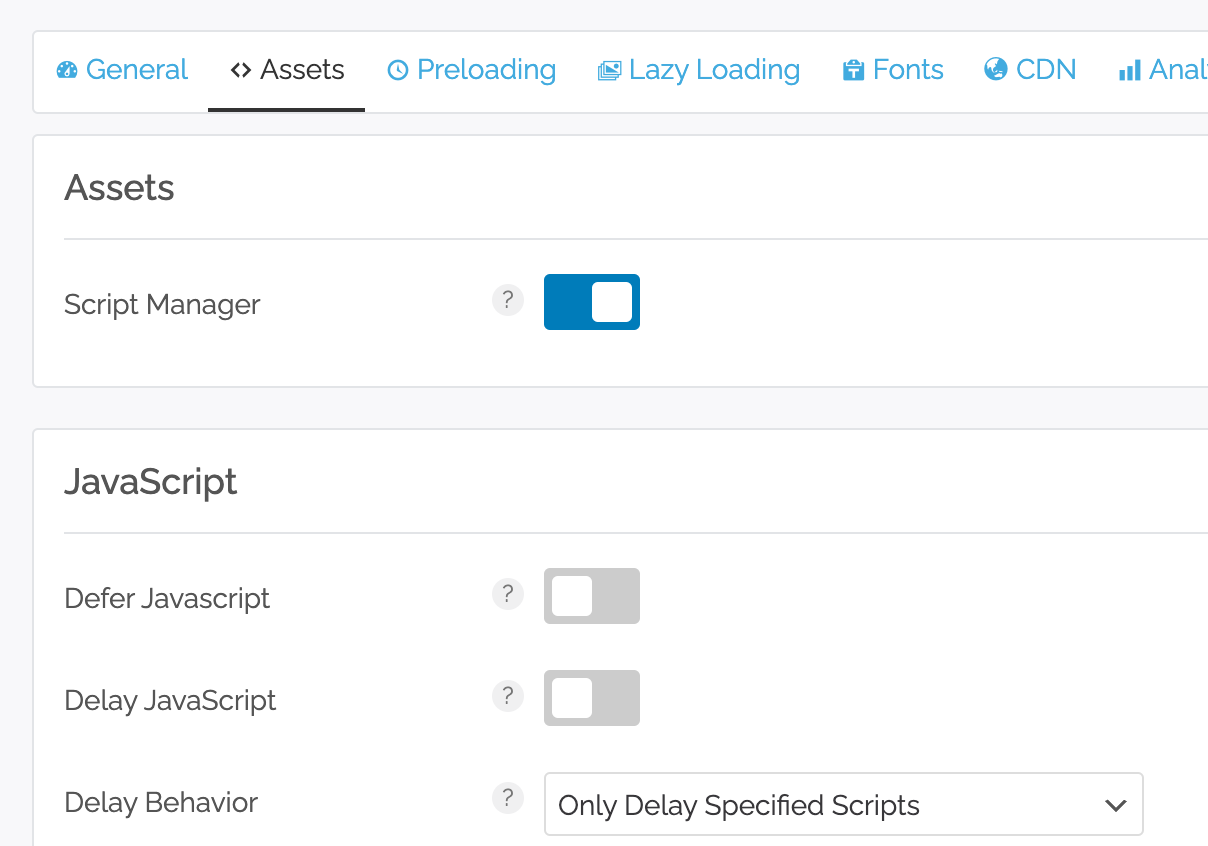Click the Delay JavaScript label
This screenshot has height=846, width=1208.
pos(170,700)
